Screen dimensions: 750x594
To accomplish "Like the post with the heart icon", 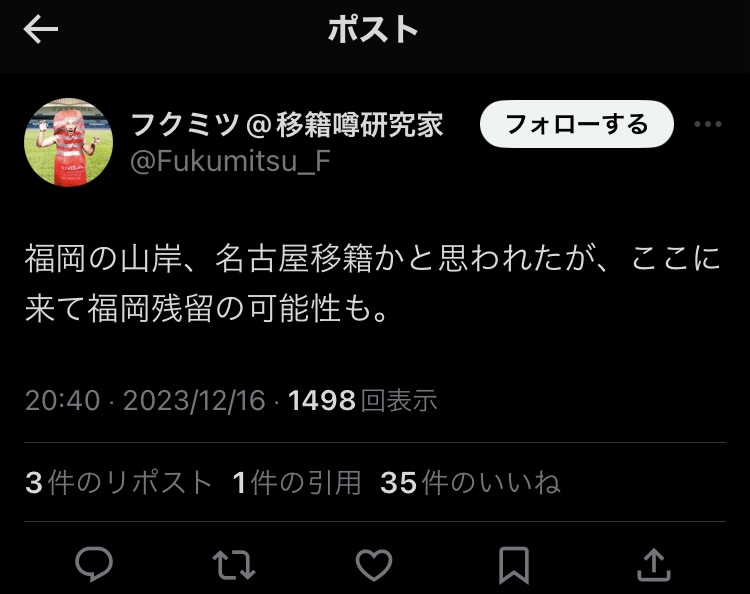I will tap(374, 565).
